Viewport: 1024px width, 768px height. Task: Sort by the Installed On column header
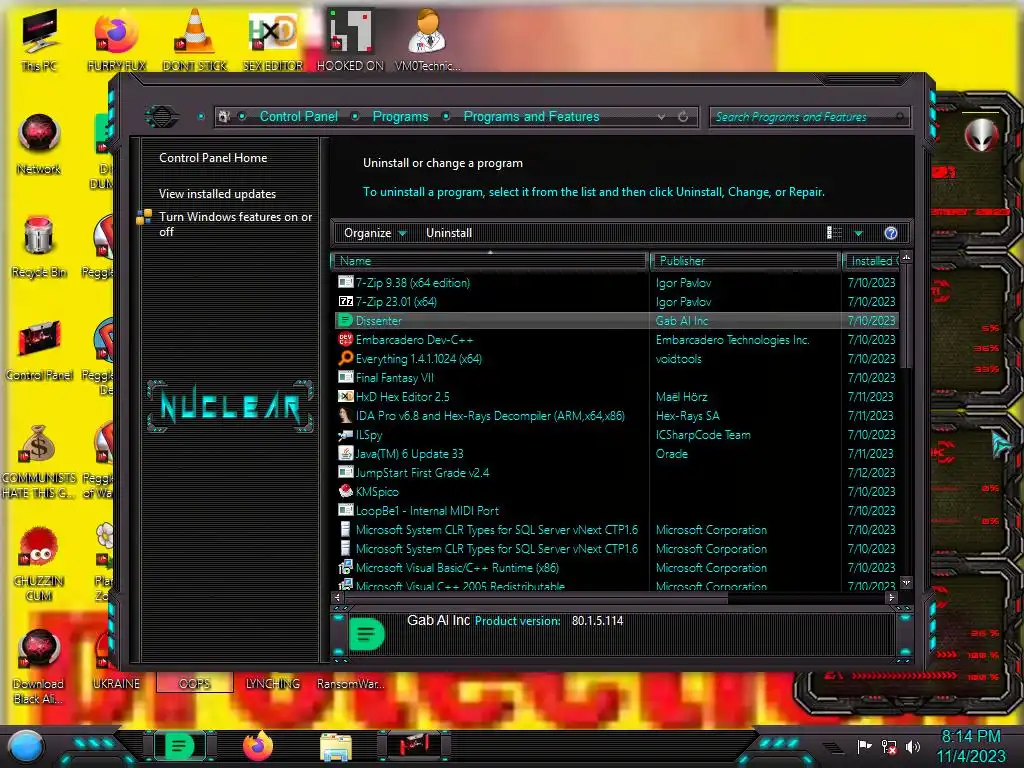pyautogui.click(x=872, y=261)
